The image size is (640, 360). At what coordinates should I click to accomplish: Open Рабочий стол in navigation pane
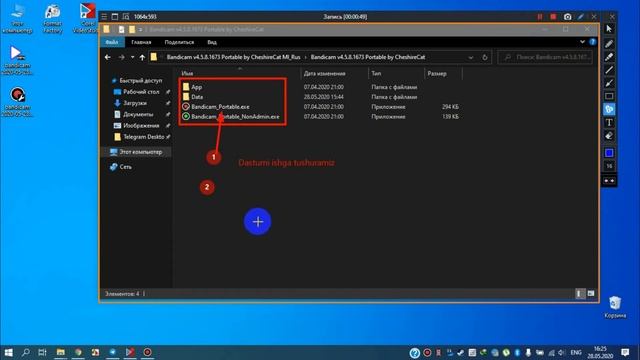tap(141, 92)
